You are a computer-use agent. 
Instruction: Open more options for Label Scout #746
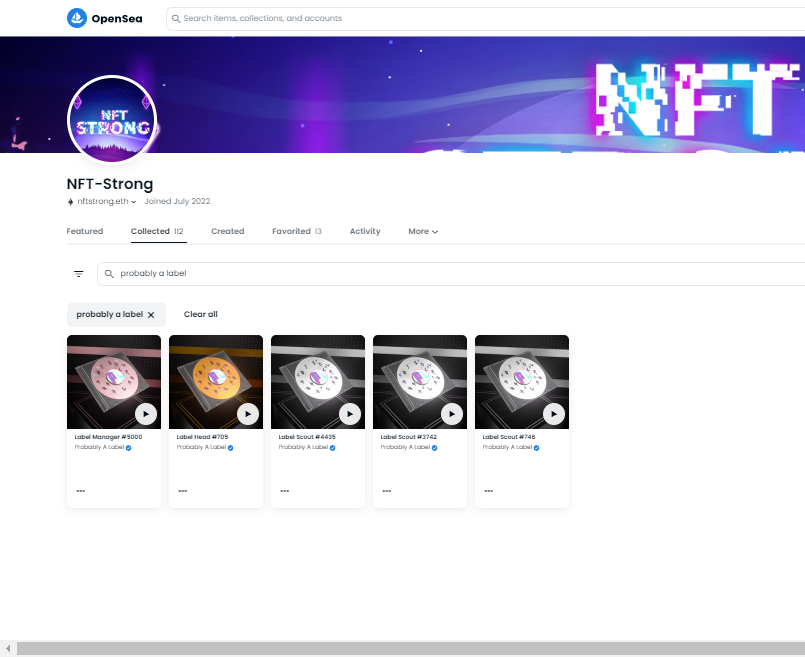(x=489, y=491)
